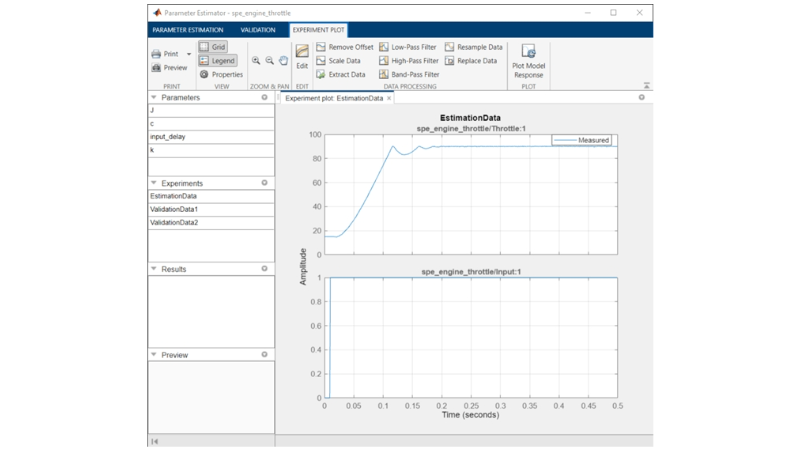Maximize the Parameter Estimator window
Screen dimensions: 800x453
tap(613, 13)
